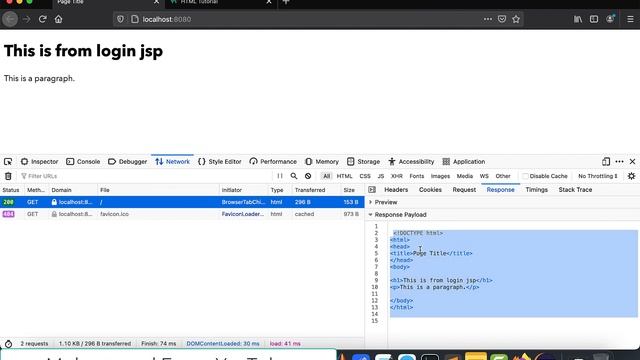The image size is (640, 360).
Task: Open Firefox account icon
Action: [x=610, y=19]
